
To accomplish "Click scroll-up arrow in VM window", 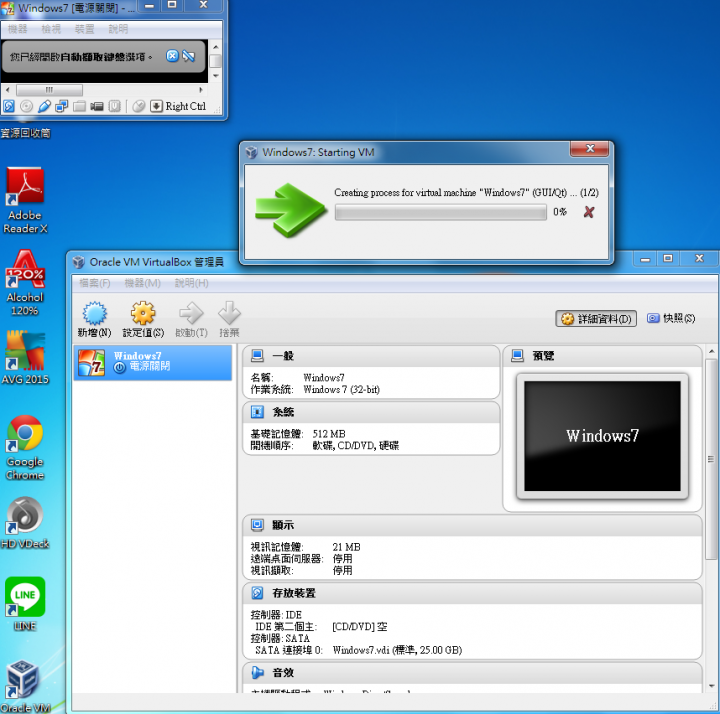I will coord(215,47).
